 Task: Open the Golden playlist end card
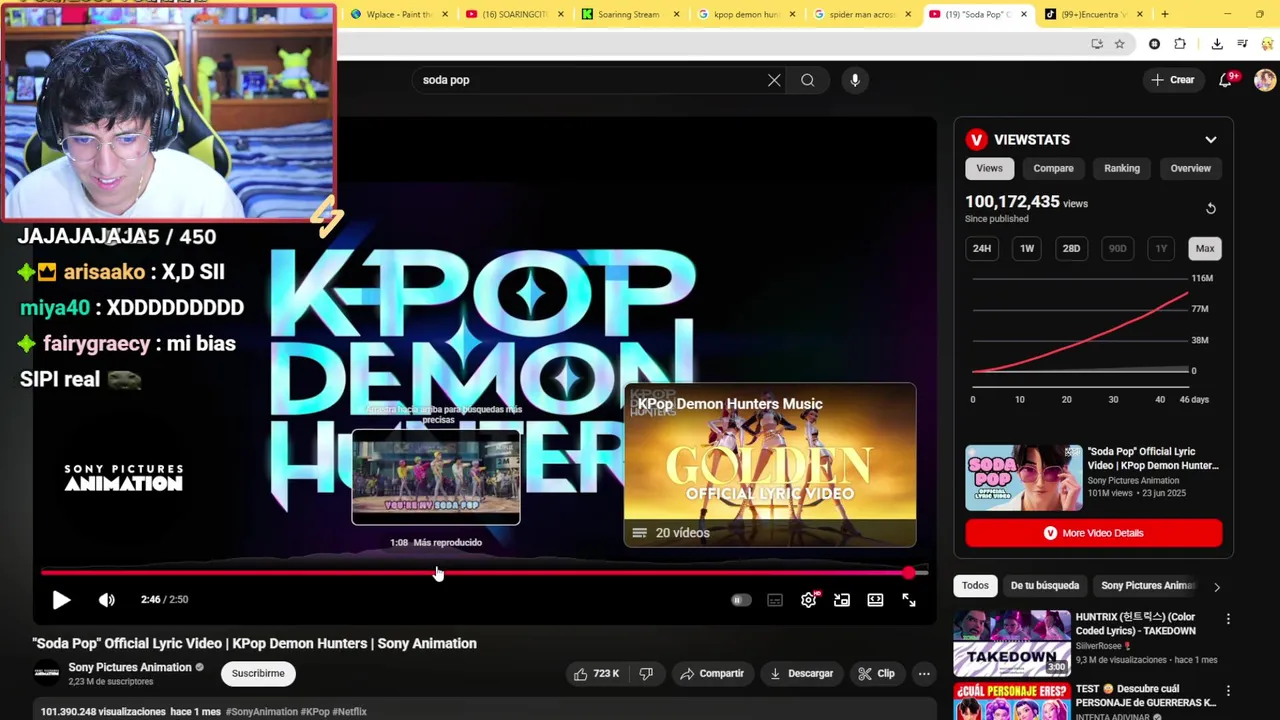[x=770, y=465]
